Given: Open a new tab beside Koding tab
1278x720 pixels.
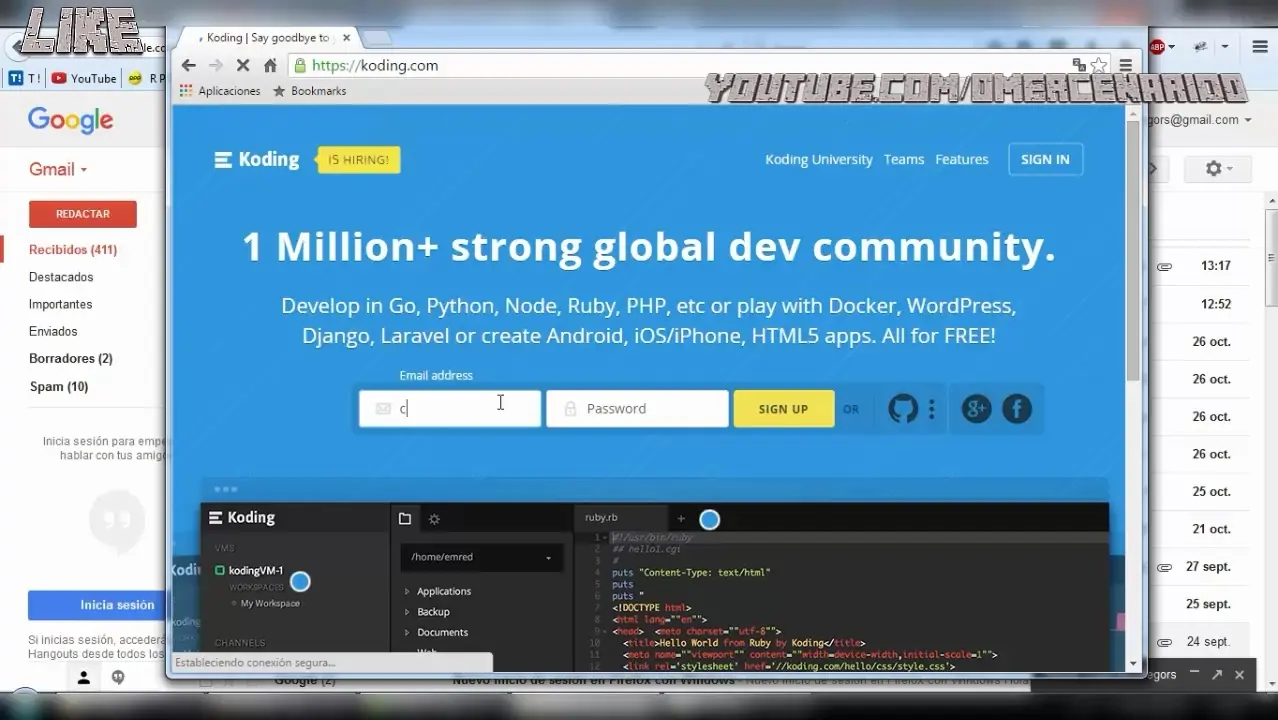Looking at the screenshot, I should pyautogui.click(x=376, y=38).
